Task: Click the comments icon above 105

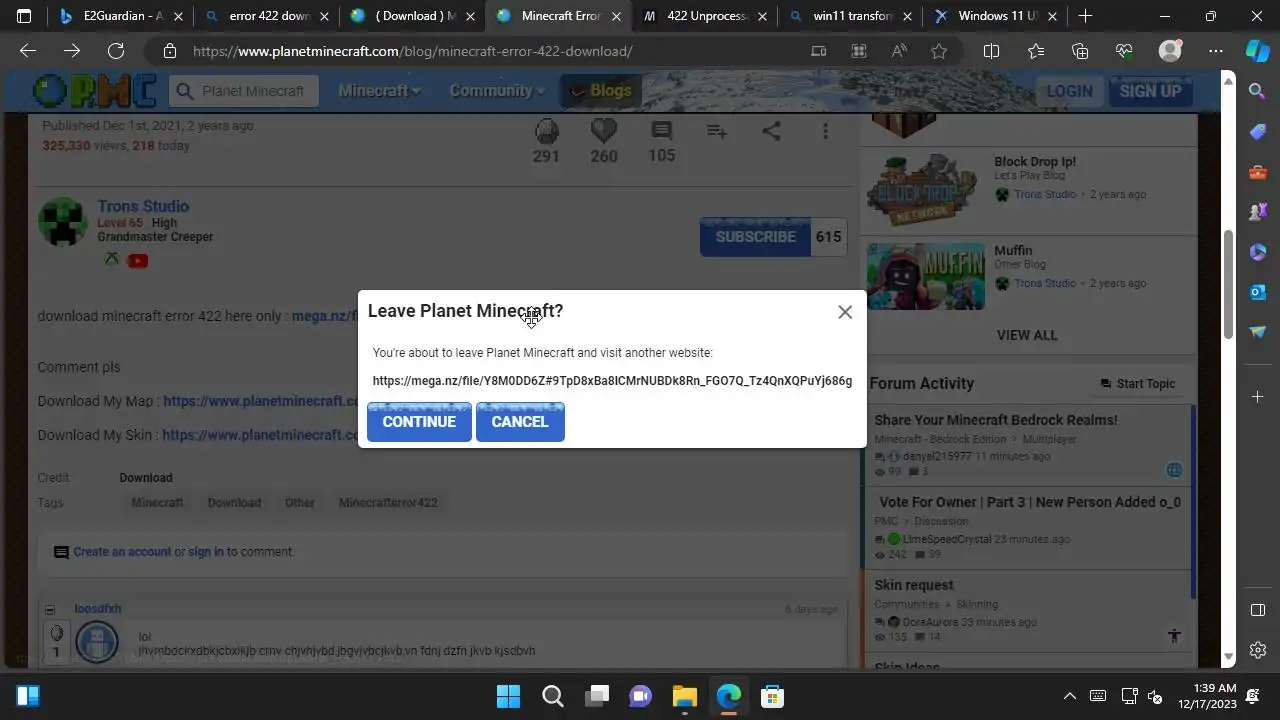Action: point(661,131)
